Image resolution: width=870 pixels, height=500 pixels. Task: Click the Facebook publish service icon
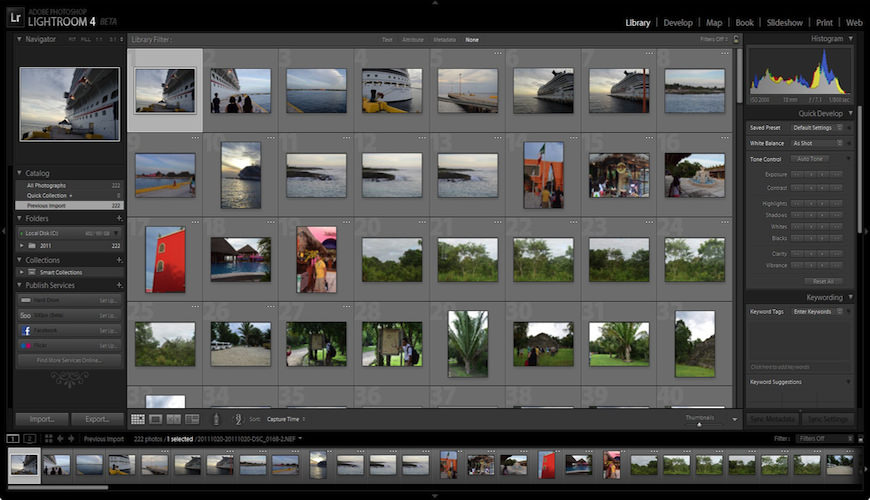(x=25, y=330)
